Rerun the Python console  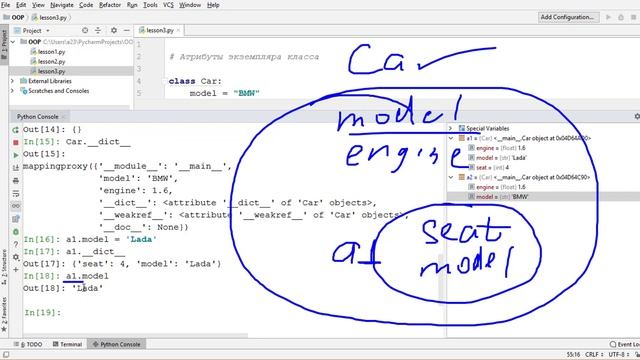tap(16, 130)
